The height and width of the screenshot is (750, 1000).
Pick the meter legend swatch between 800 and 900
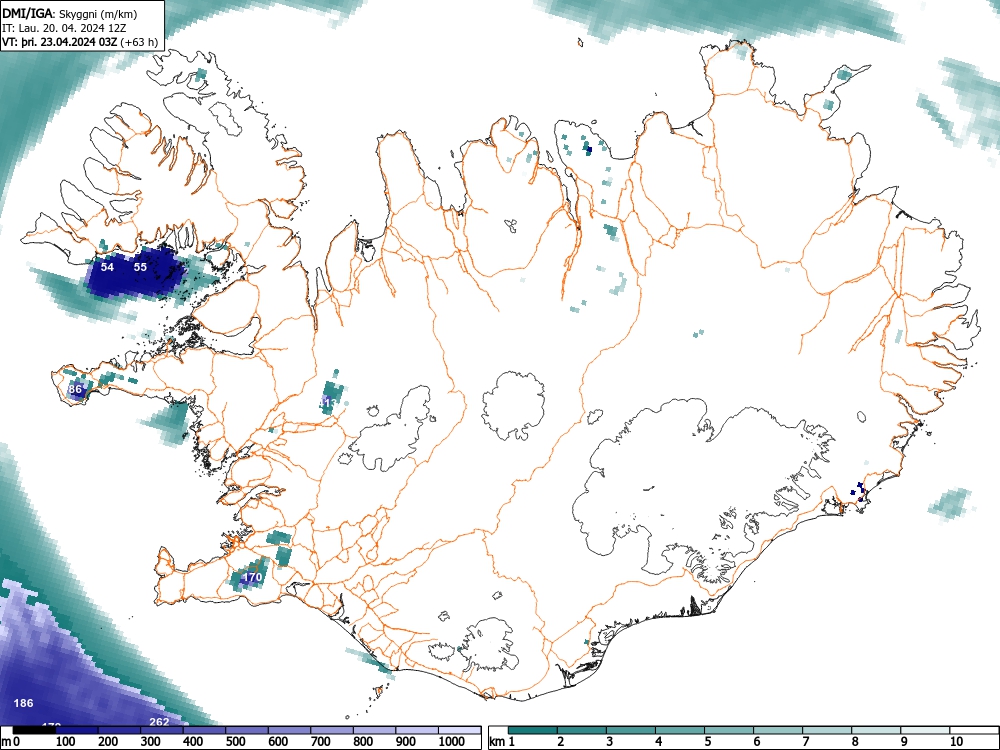point(374,730)
